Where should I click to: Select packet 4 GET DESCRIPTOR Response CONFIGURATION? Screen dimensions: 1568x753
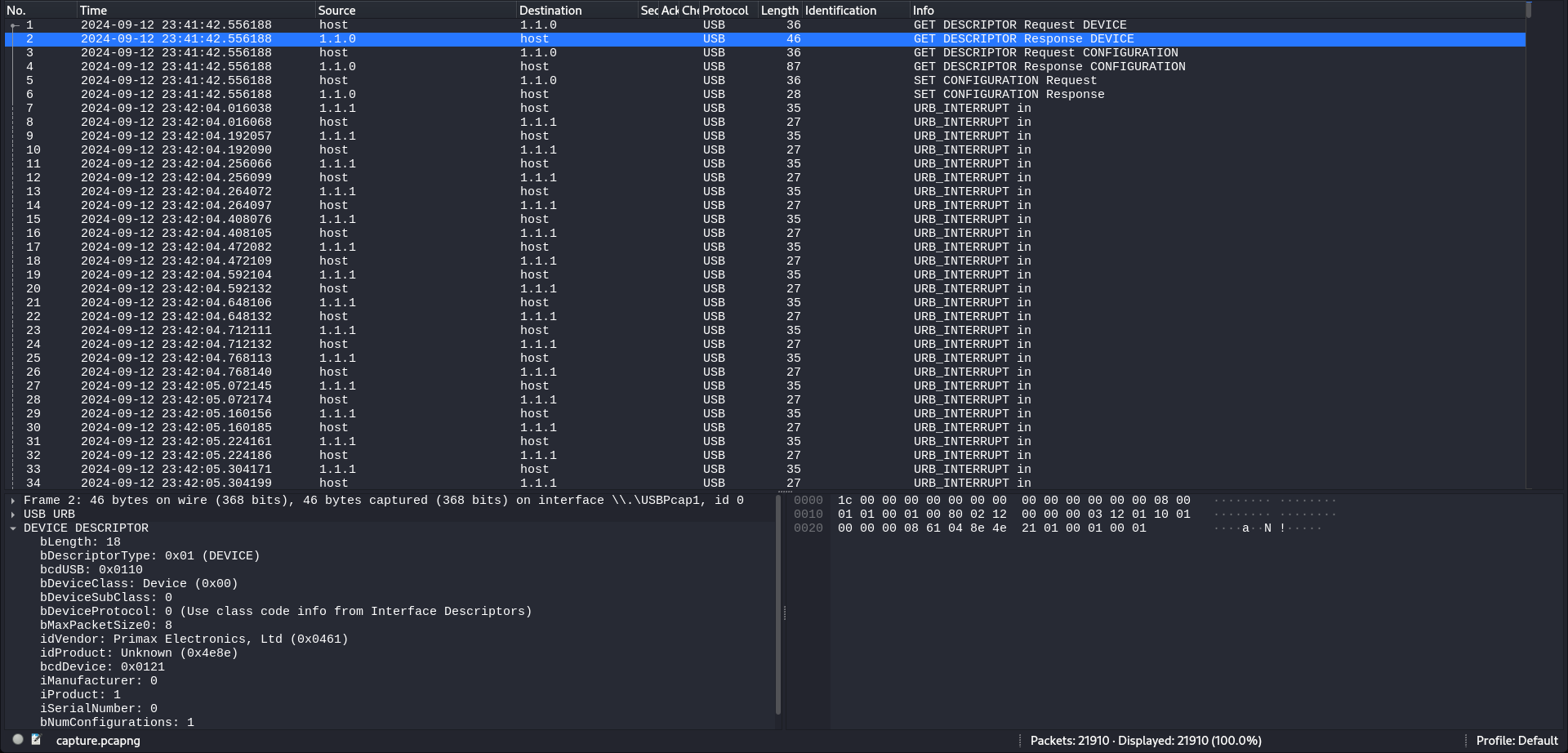point(1049,67)
